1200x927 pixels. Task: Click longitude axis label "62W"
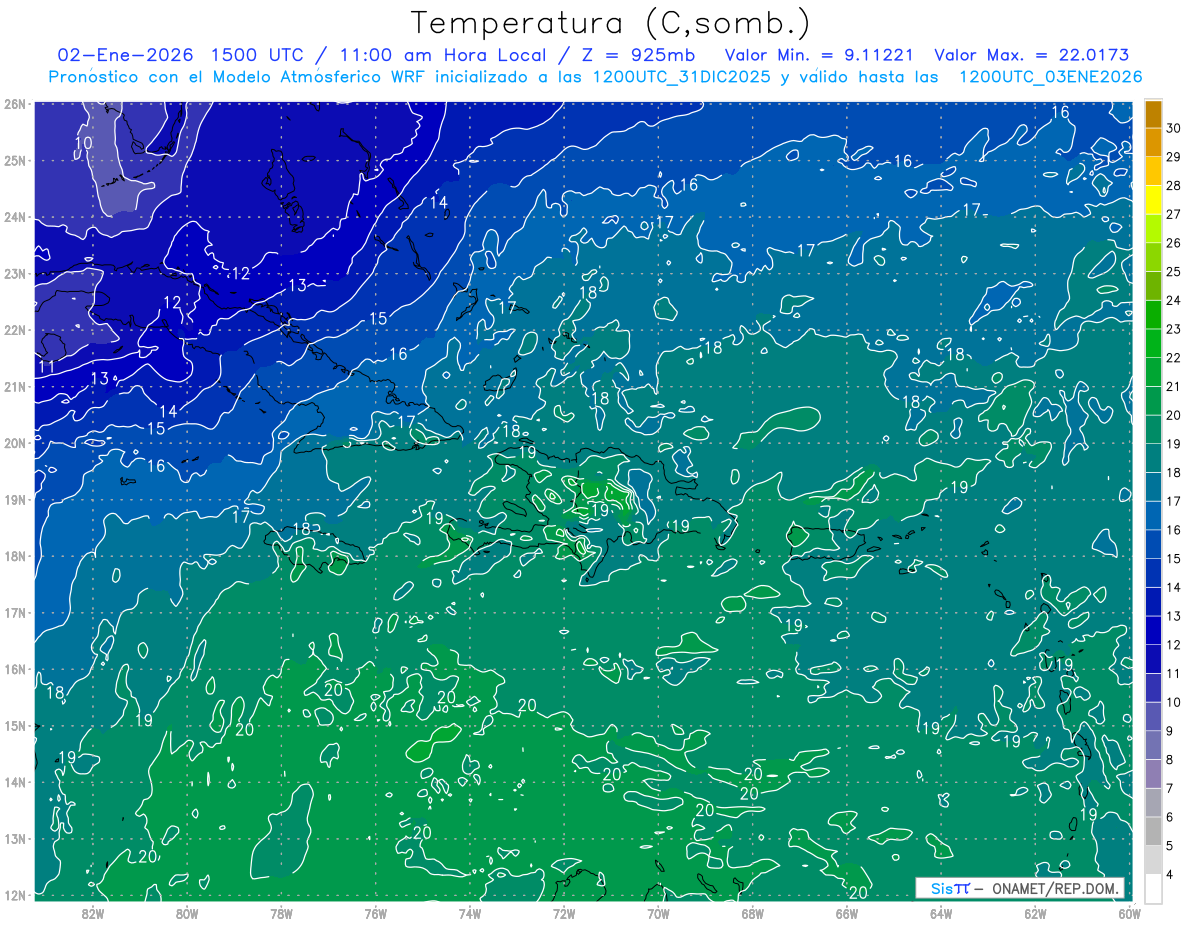pos(1035,913)
